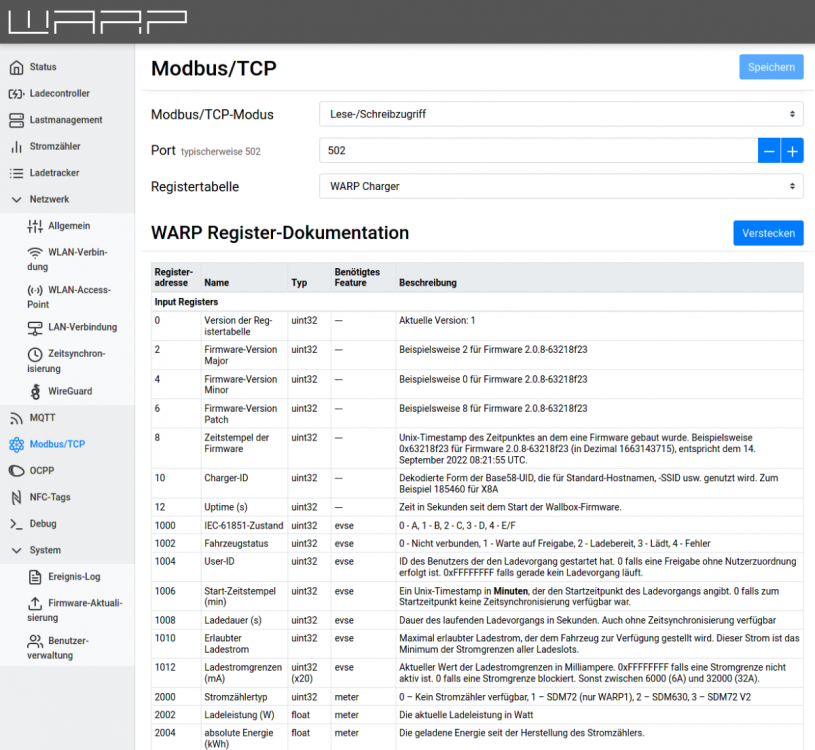Open the Registertabelle dropdown
Screen dimensions: 815x750
[560, 186]
